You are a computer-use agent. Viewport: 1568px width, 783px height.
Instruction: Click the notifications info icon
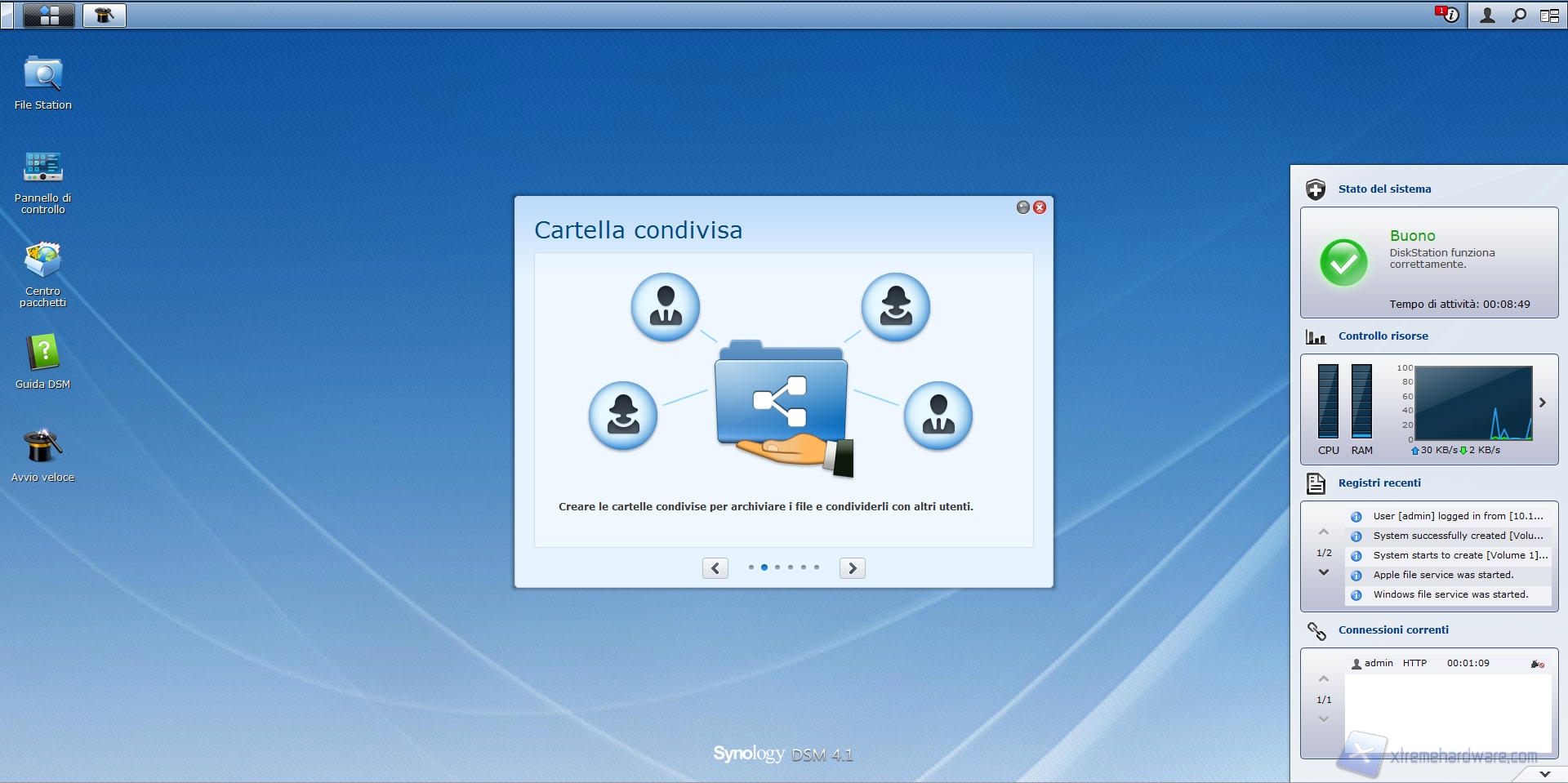(x=1448, y=15)
